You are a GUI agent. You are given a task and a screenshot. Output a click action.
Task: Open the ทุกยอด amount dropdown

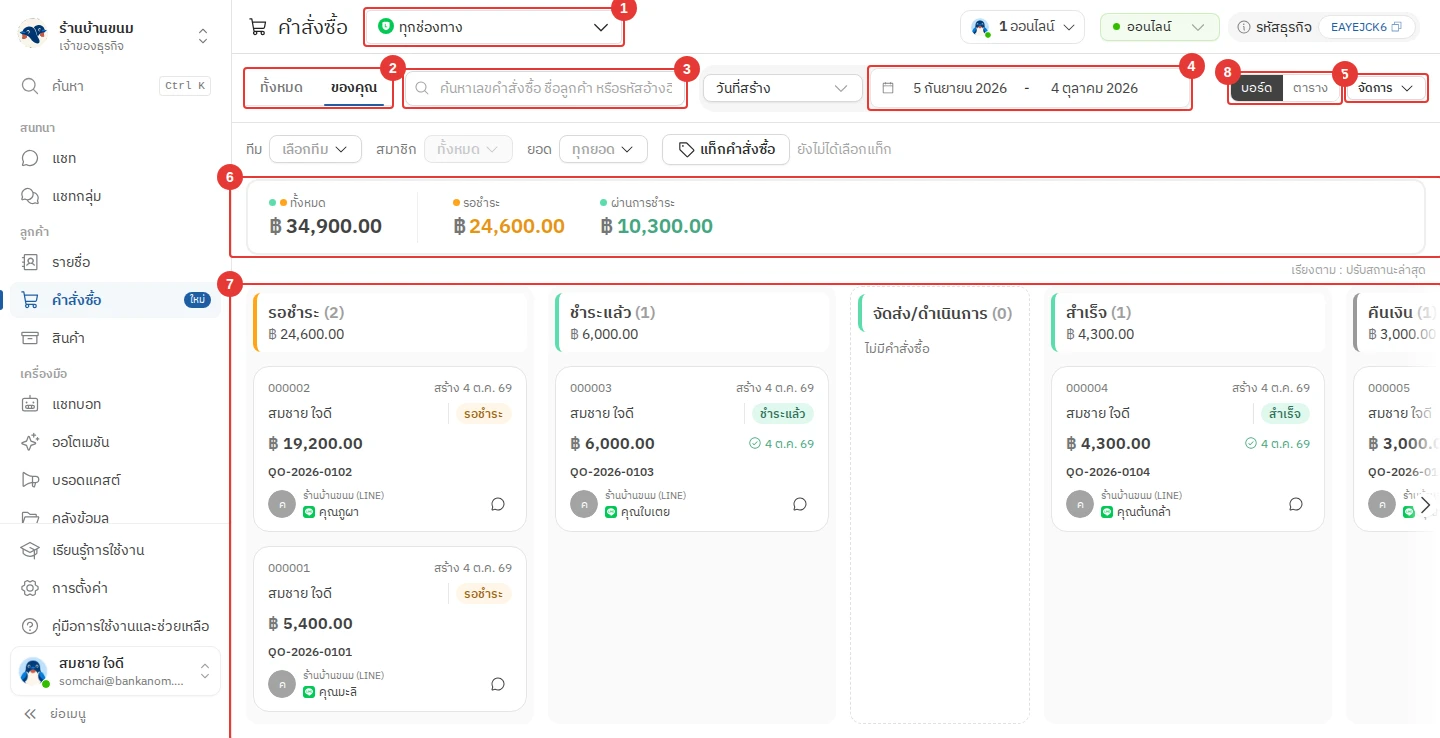point(602,149)
